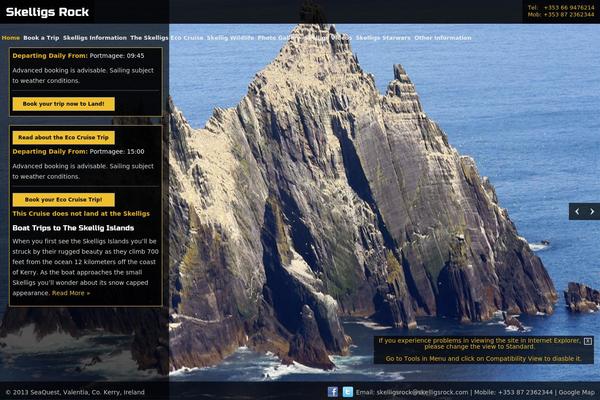Follow the Read More link
Image resolution: width=600 pixels, height=400 pixels.
(x=71, y=293)
